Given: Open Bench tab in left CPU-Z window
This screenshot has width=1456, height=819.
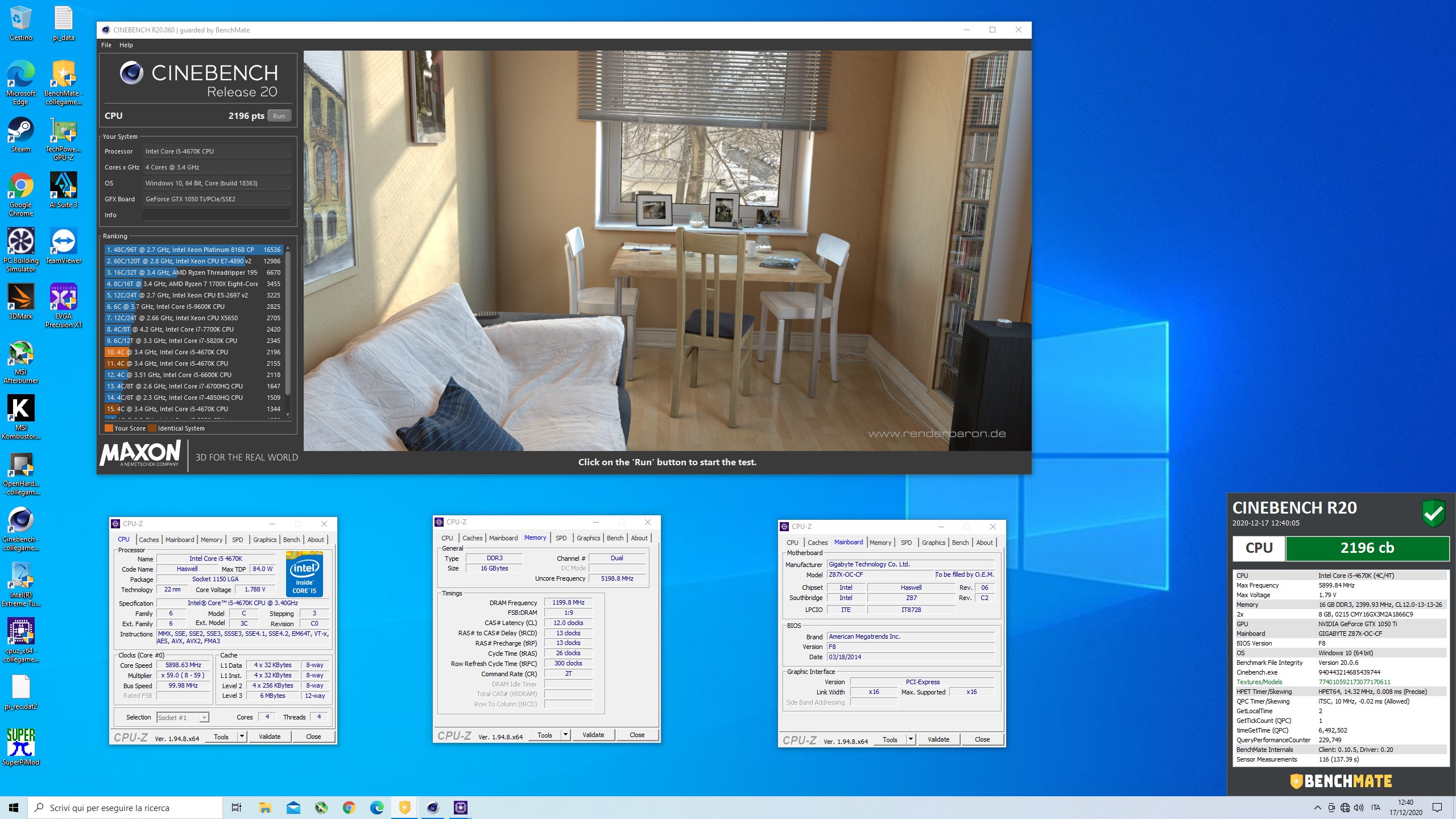Looking at the screenshot, I should click(x=292, y=540).
